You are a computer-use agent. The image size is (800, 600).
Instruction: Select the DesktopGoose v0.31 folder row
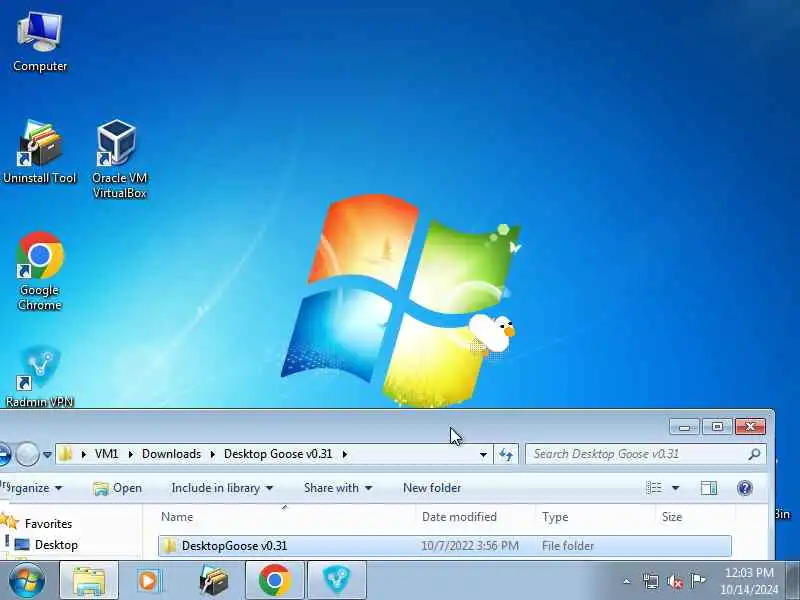(444, 546)
